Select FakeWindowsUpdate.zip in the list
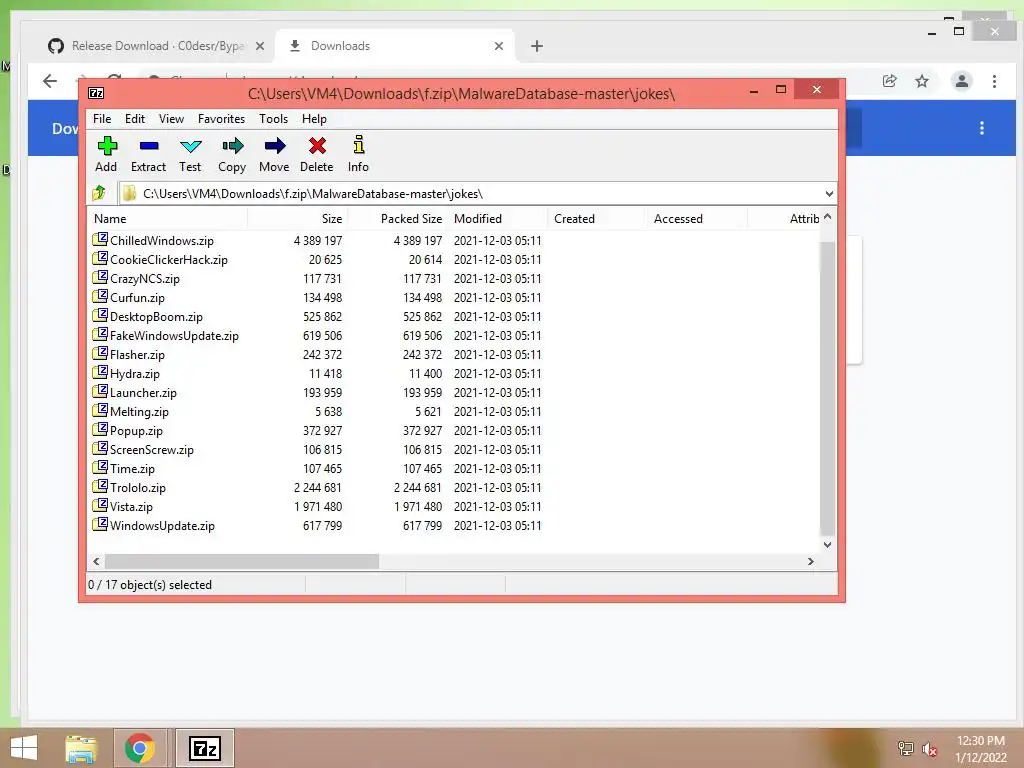Screen dimensions: 1024x768 [174, 336]
